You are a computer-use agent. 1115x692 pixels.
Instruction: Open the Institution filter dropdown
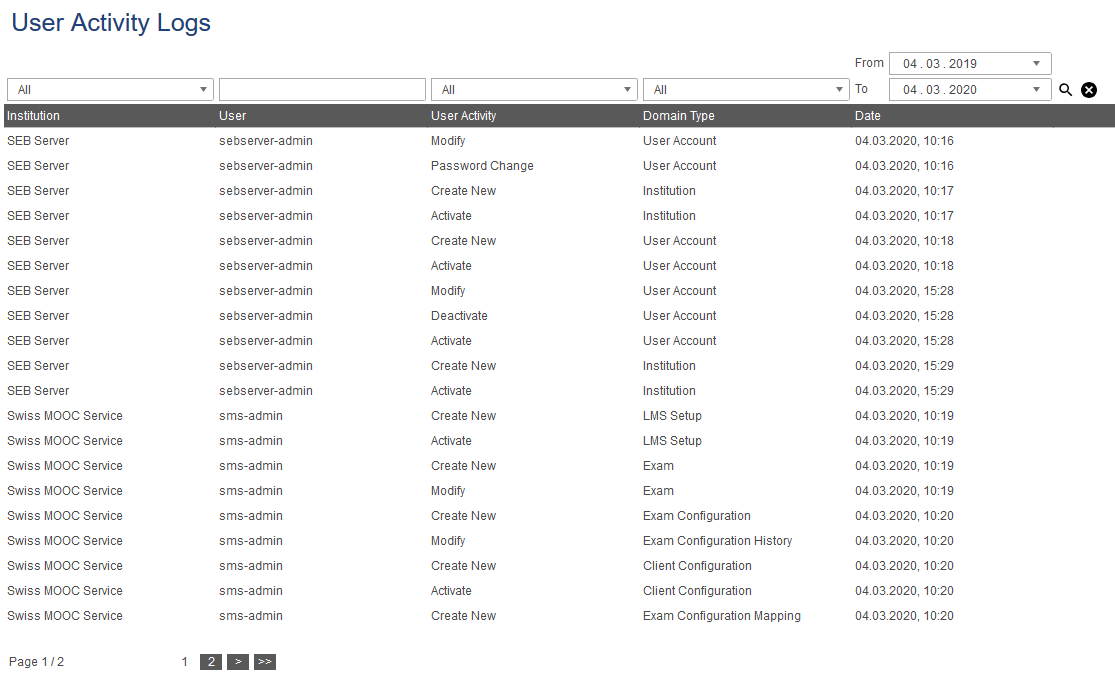pyautogui.click(x=110, y=90)
